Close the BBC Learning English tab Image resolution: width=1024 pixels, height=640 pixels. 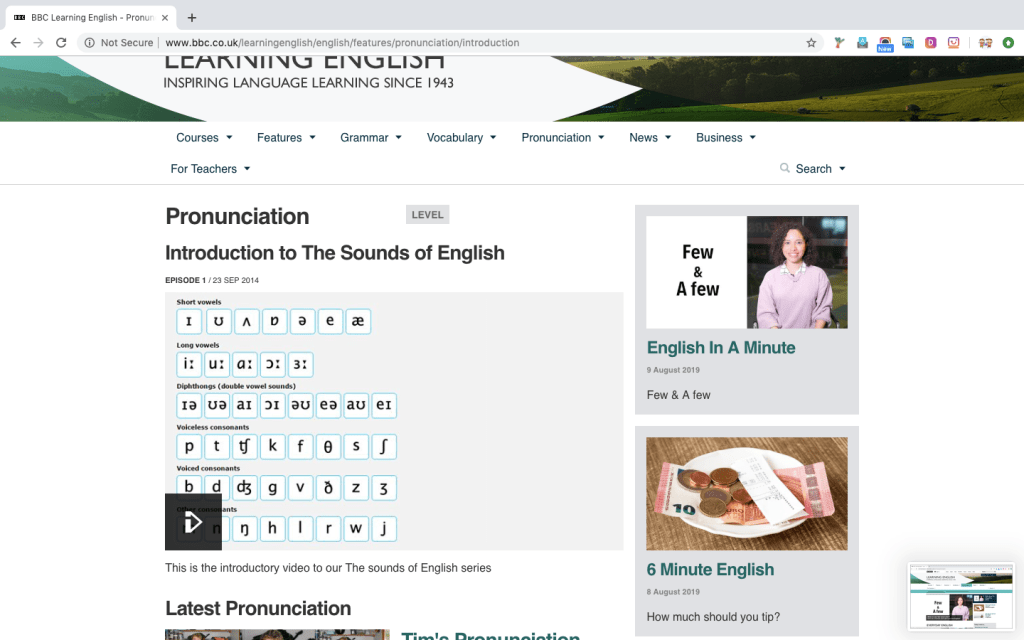(x=165, y=17)
